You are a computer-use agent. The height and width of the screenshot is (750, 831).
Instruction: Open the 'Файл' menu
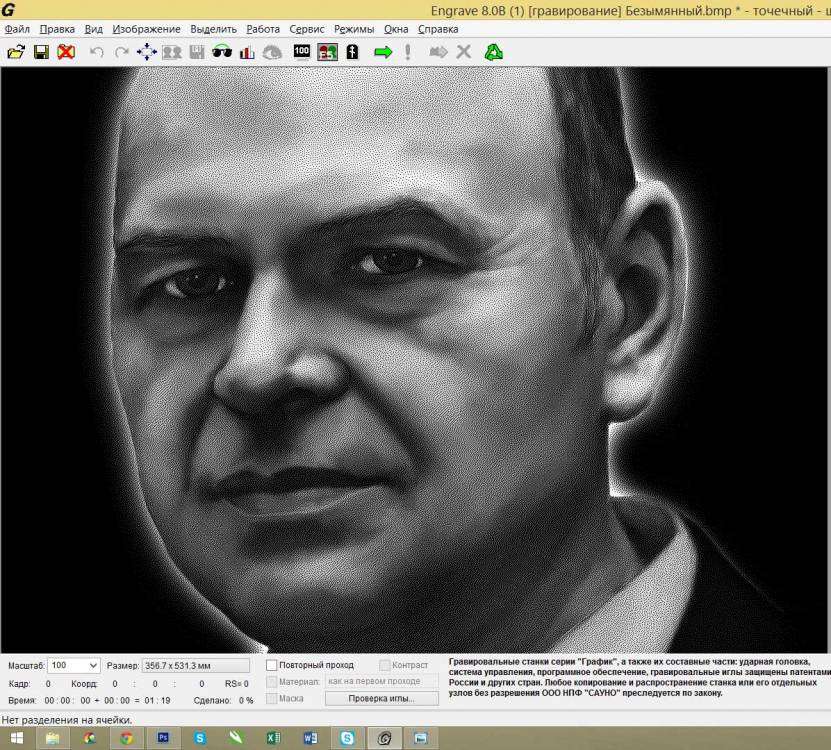point(17,29)
